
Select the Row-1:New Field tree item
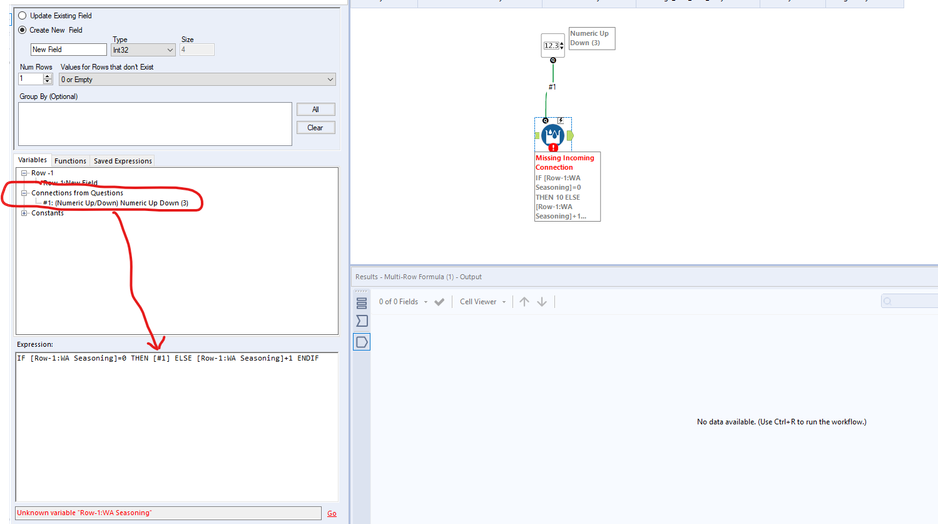pos(69,183)
